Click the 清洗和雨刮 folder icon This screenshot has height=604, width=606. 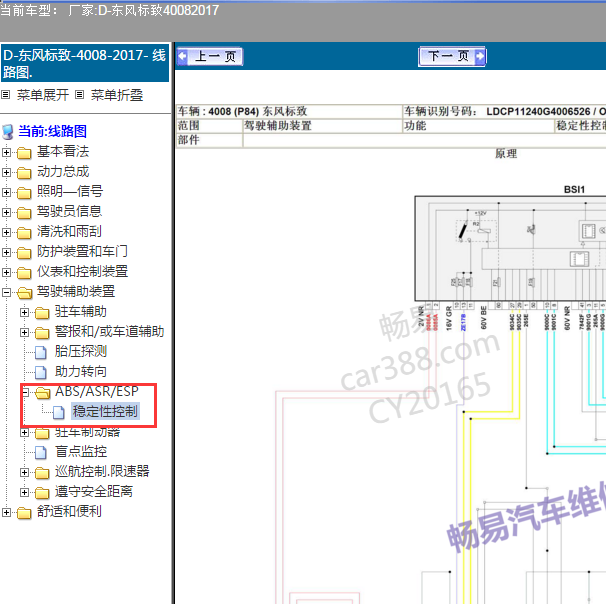[x=24, y=233]
